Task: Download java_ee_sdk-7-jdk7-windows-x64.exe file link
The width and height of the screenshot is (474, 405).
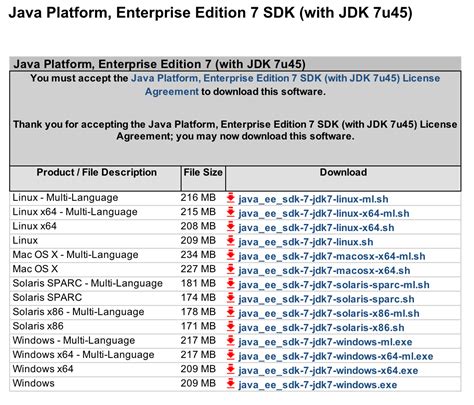Action: tap(328, 371)
